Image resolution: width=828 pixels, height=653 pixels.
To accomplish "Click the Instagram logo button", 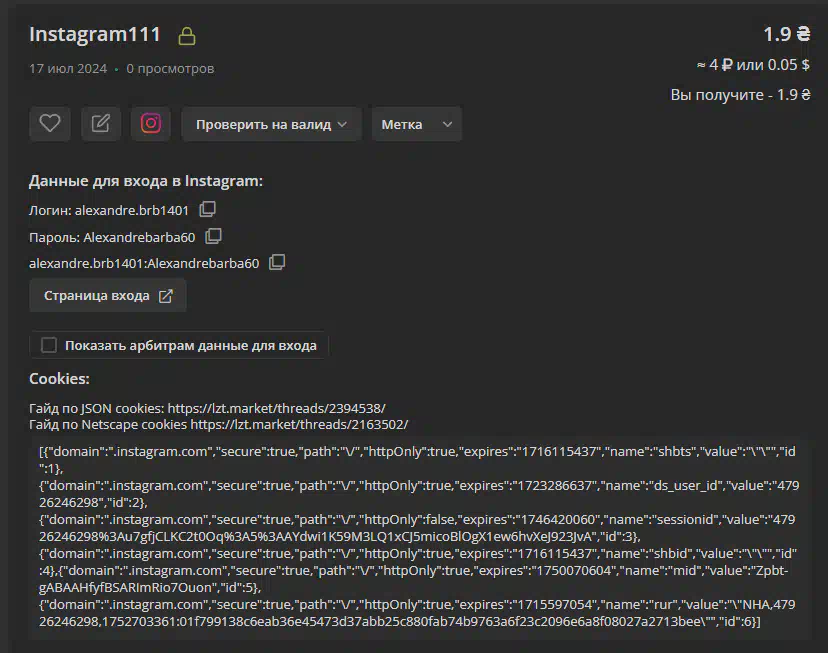I will pyautogui.click(x=151, y=124).
